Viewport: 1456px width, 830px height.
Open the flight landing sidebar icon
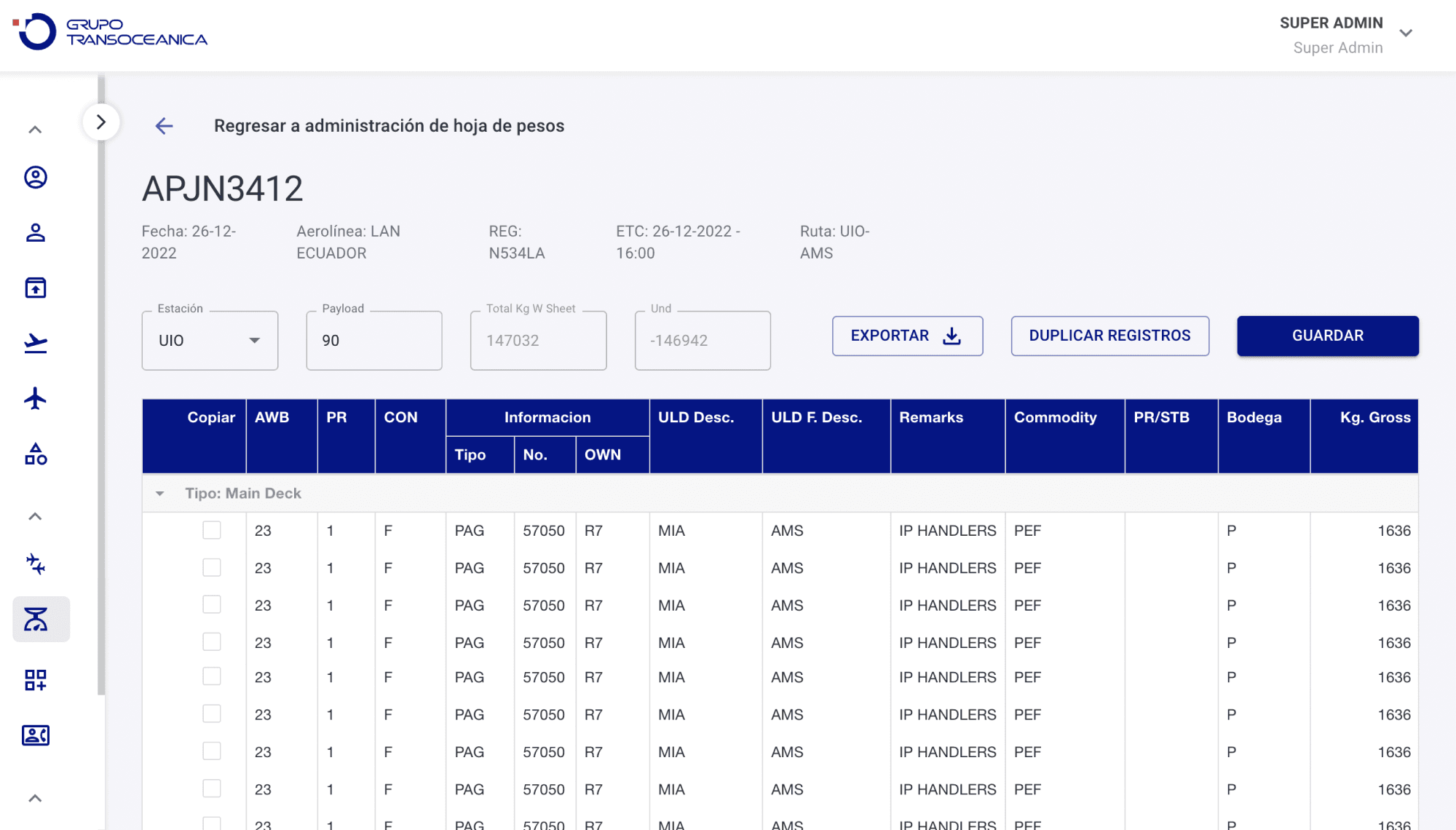[x=36, y=343]
